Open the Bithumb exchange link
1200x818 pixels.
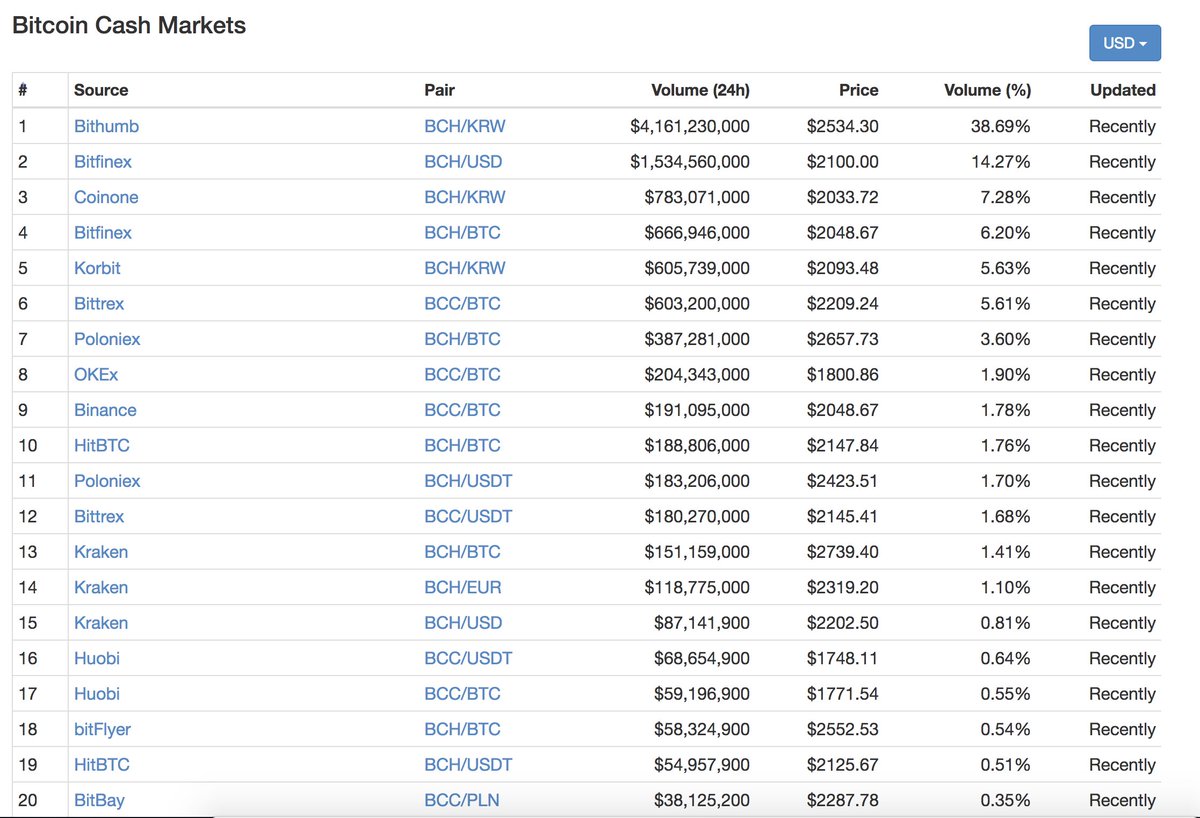click(106, 126)
